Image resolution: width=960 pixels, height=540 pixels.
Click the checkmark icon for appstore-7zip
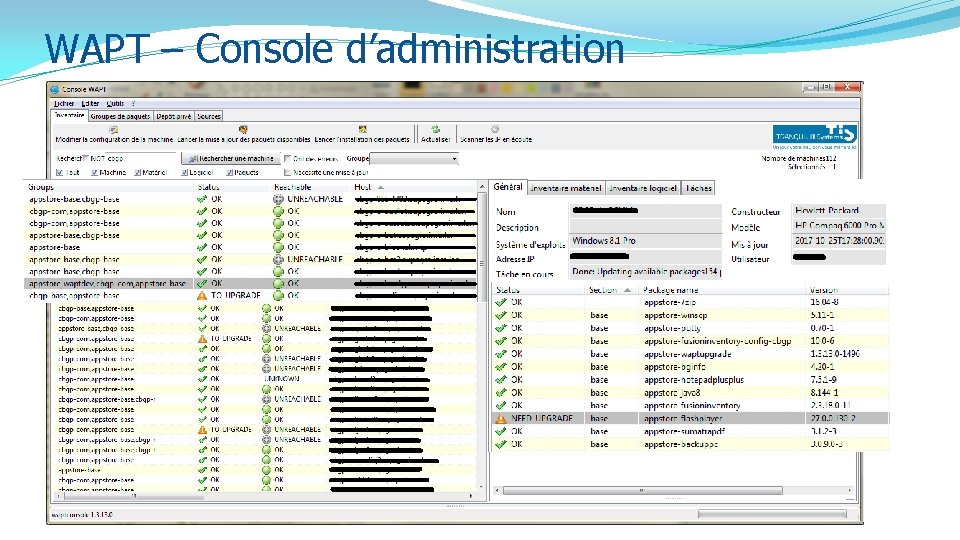tap(501, 302)
